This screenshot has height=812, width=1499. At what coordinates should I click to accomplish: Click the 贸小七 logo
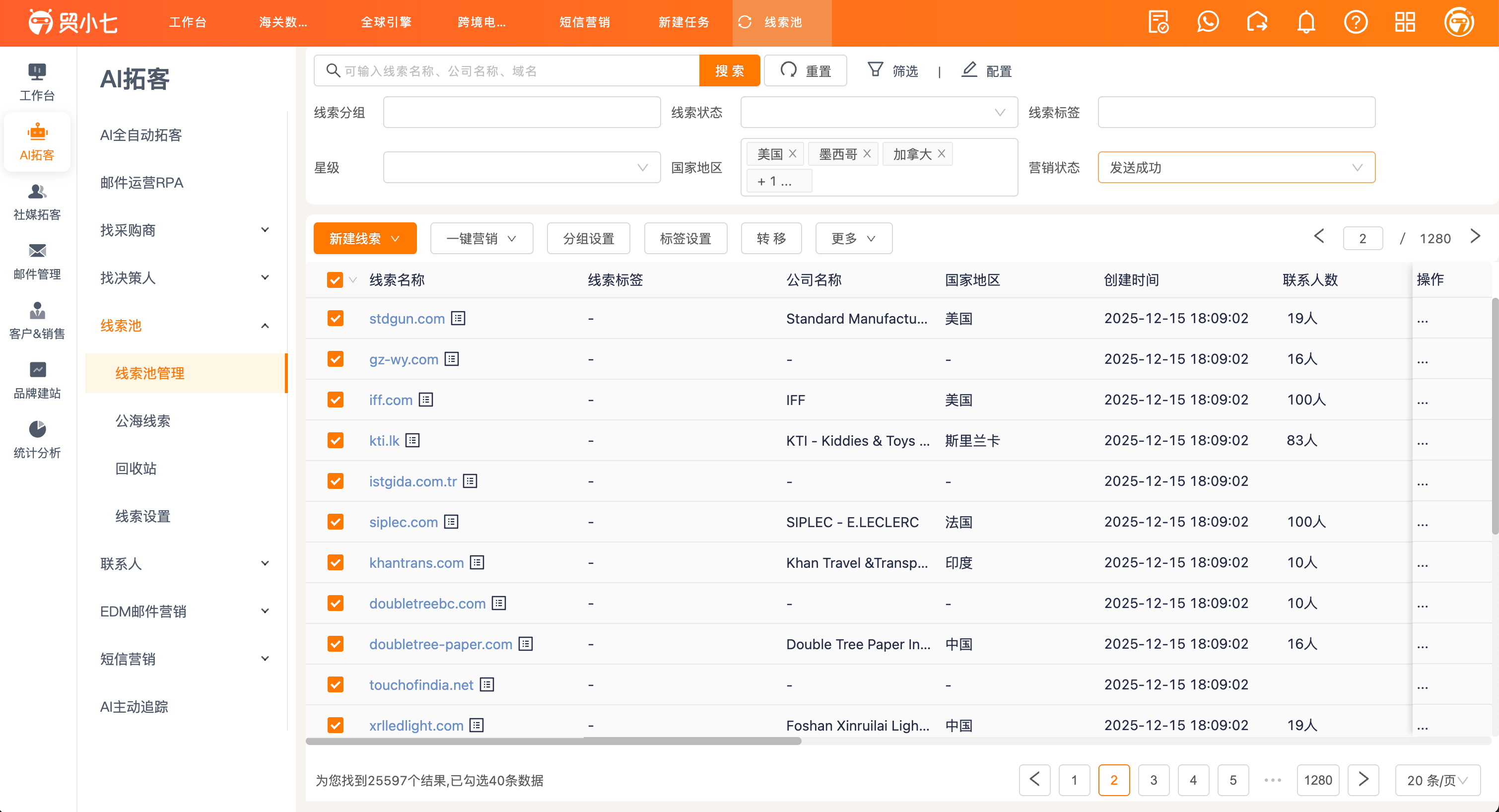(73, 23)
